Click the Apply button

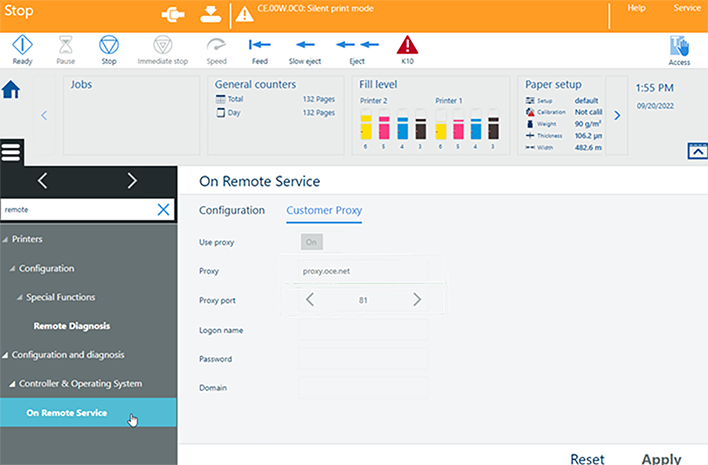[x=661, y=458]
